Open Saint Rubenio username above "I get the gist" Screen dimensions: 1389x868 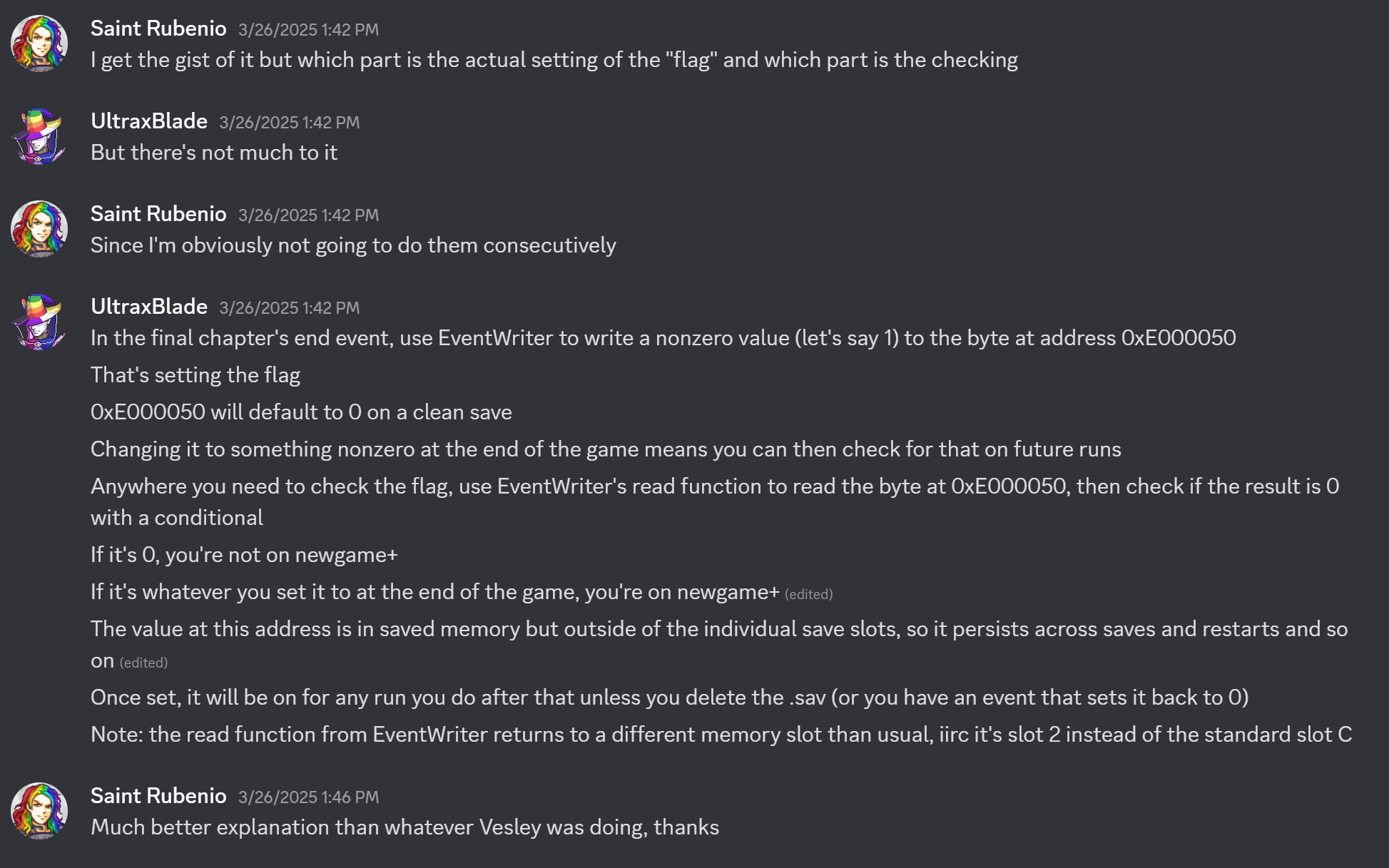click(x=158, y=29)
